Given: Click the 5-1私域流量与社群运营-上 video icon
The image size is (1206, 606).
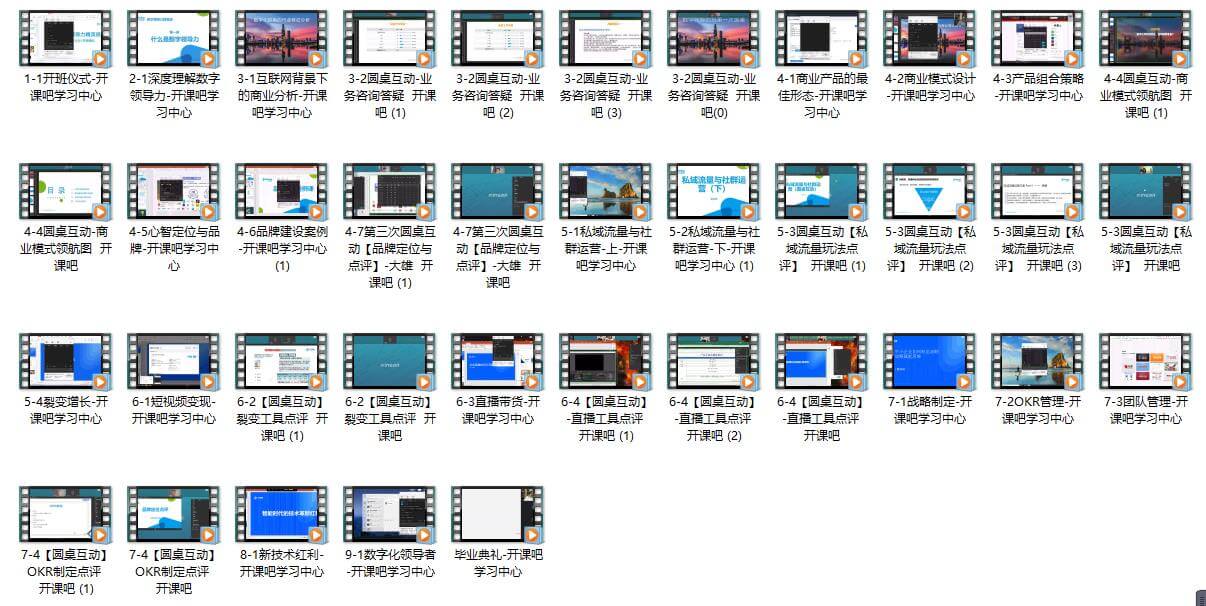Looking at the screenshot, I should (606, 191).
